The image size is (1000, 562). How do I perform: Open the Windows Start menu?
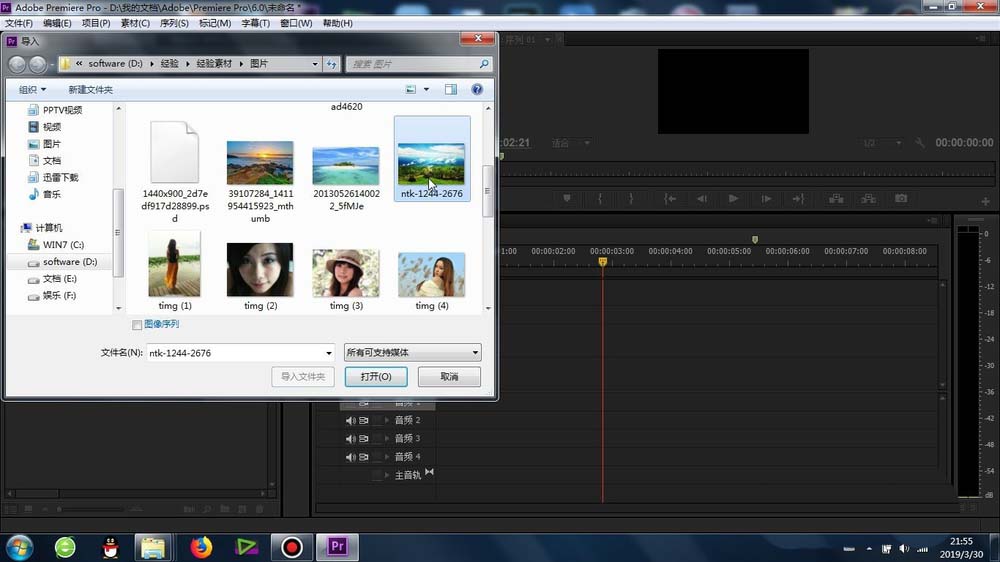(19, 547)
